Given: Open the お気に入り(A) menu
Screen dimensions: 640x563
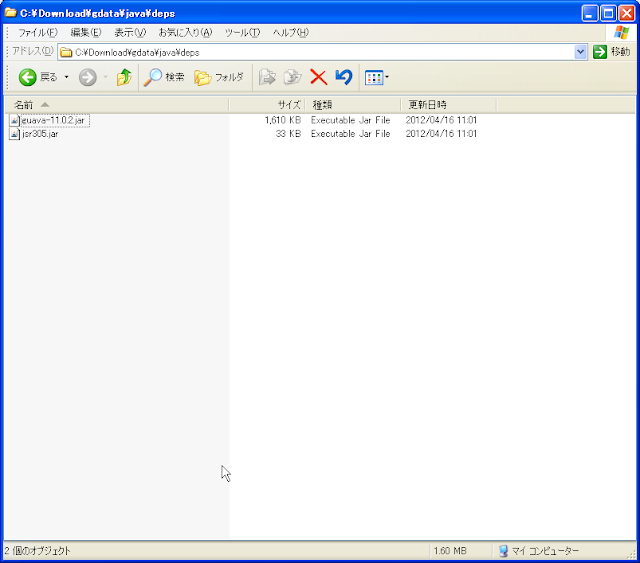Looking at the screenshot, I should point(185,32).
